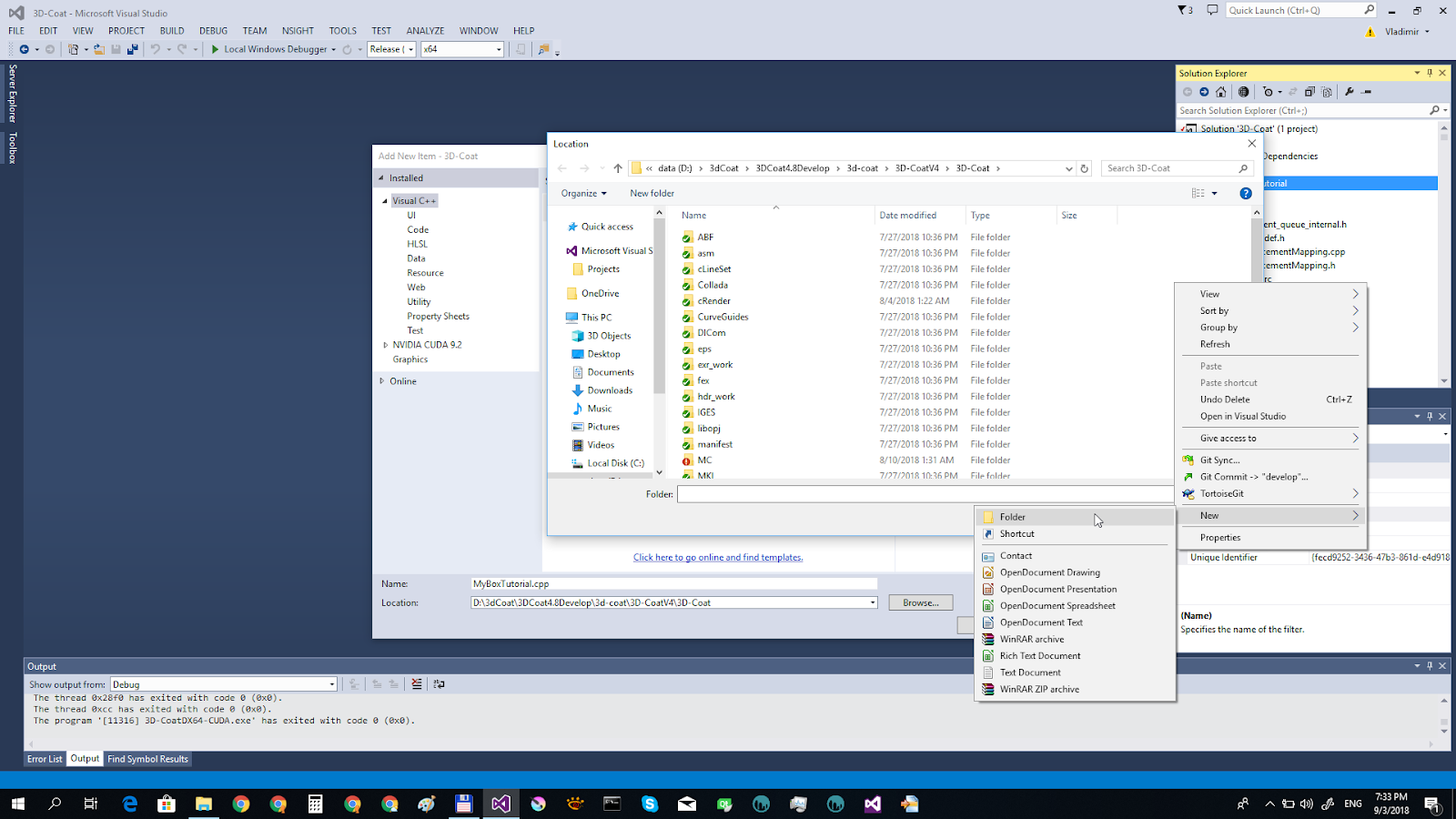Screen dimensions: 1456x819
Task: Click the Solution Explorer Home icon
Action: pyautogui.click(x=1221, y=92)
